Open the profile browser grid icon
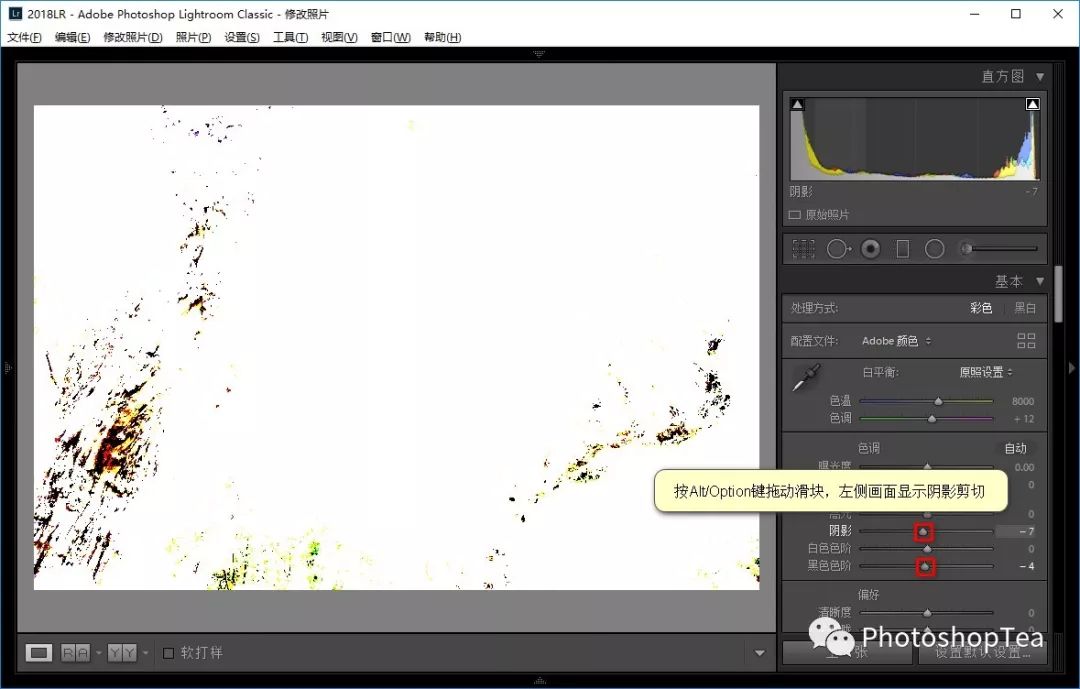Screen dimensions: 1080x689 (x=1026, y=340)
